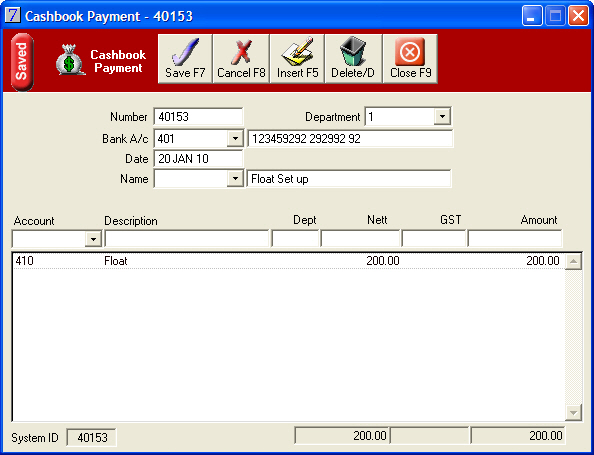The height and width of the screenshot is (455, 594).
Task: Open the Name dropdown arrow
Action: click(235, 178)
